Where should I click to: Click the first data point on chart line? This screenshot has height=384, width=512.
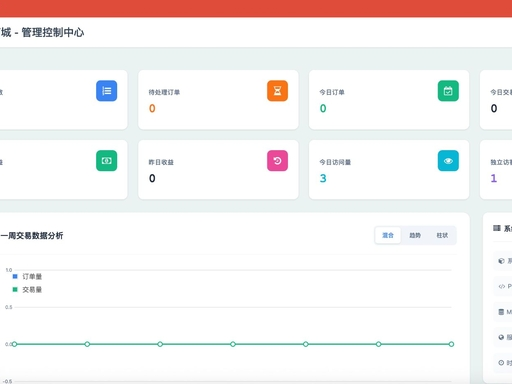click(x=14, y=344)
